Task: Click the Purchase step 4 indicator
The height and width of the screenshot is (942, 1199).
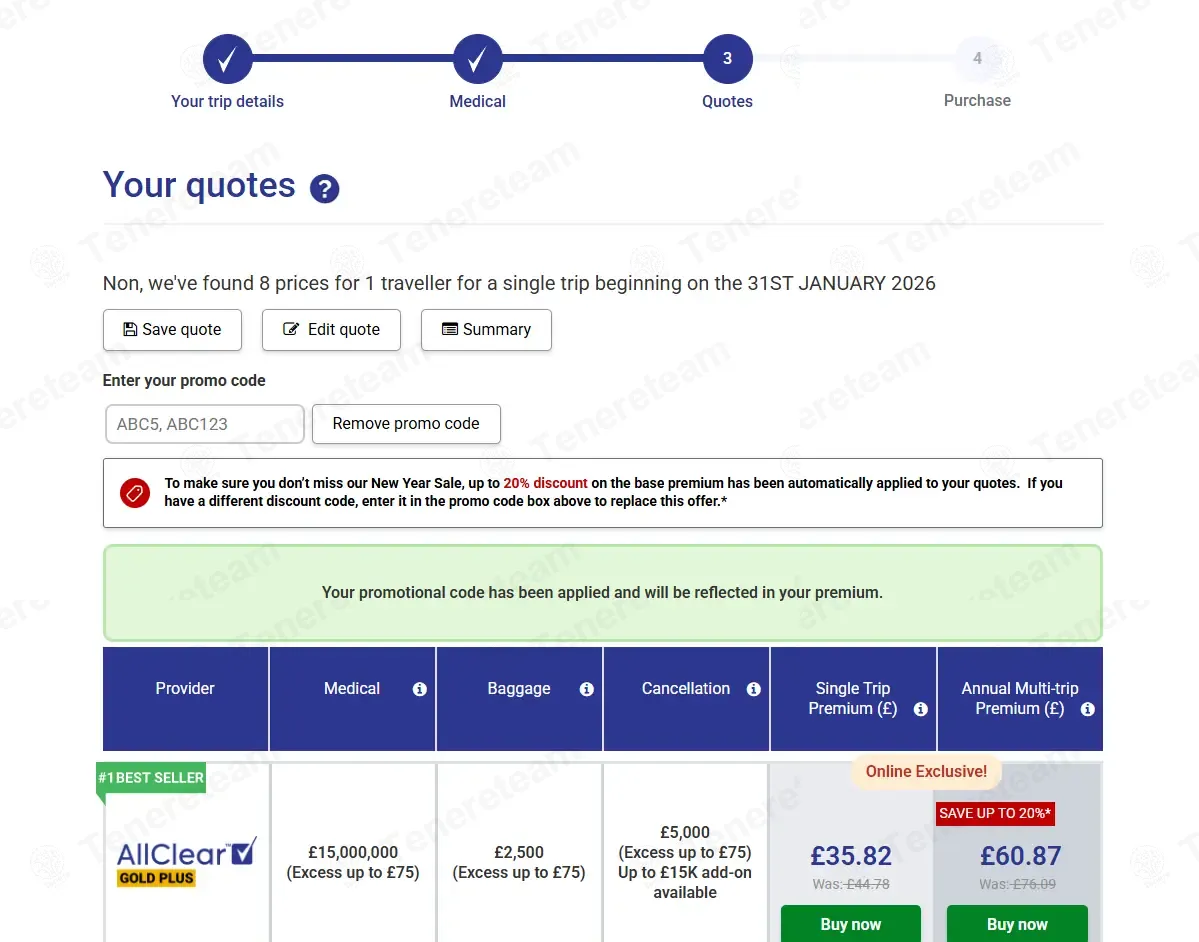Action: coord(977,59)
